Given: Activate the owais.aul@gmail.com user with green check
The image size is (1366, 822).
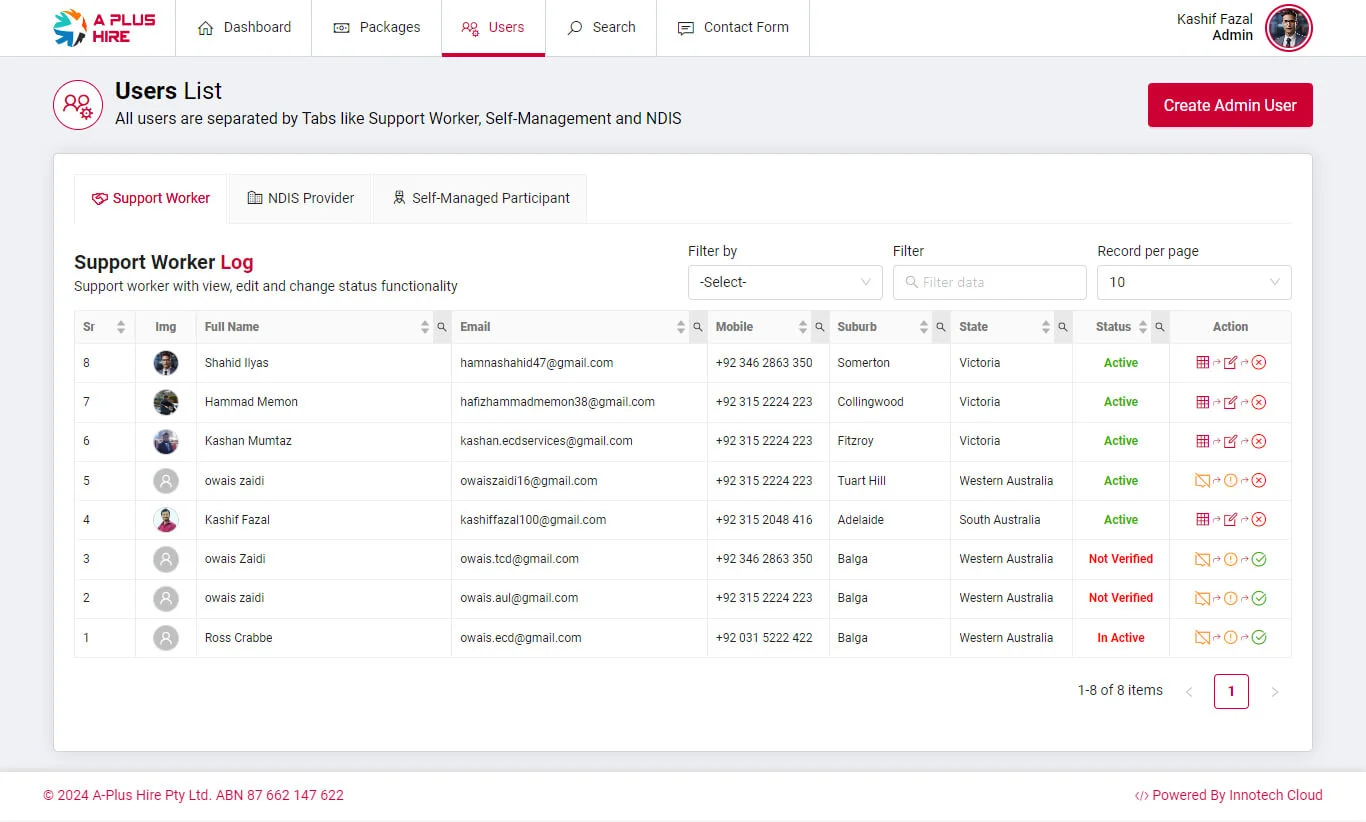Looking at the screenshot, I should (x=1259, y=598).
